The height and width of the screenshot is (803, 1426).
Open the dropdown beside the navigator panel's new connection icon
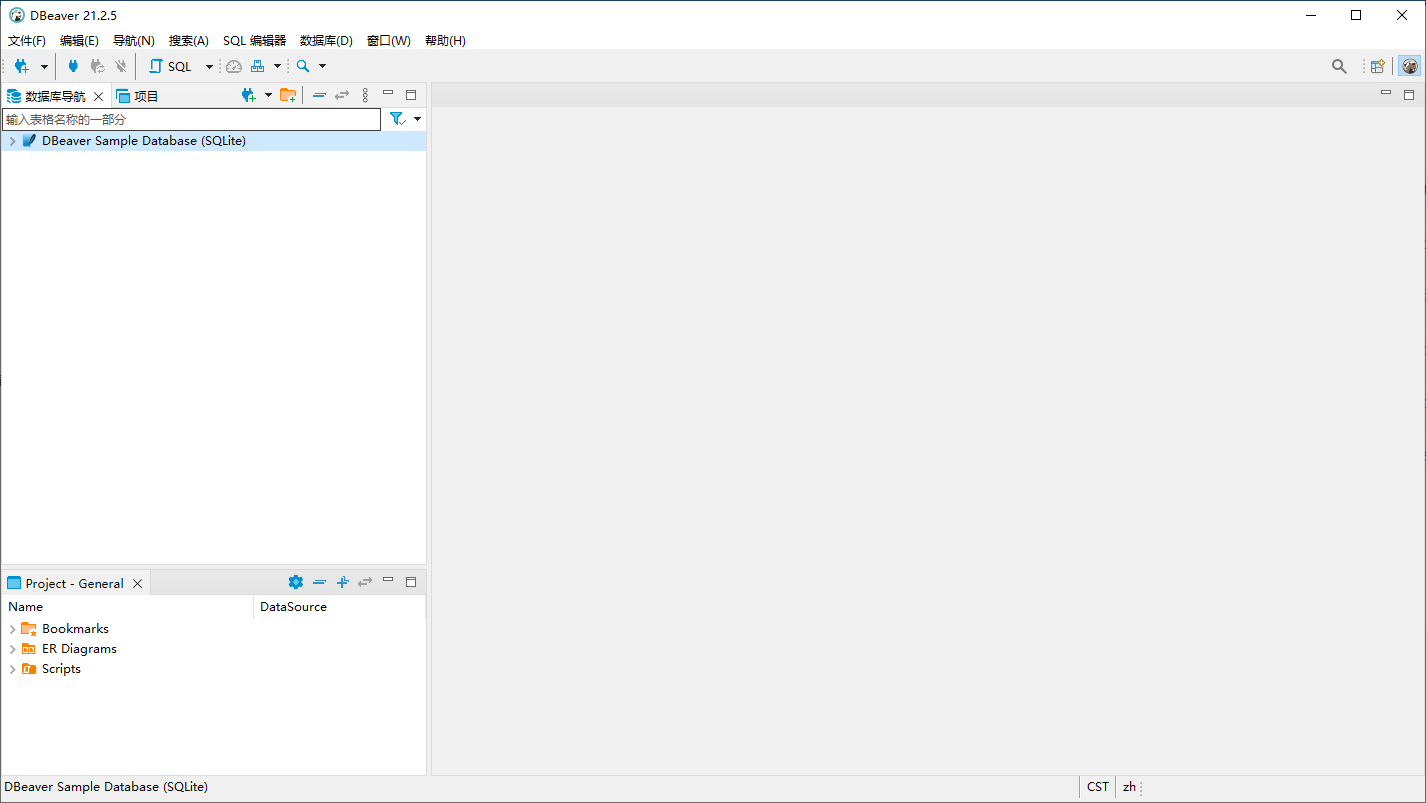(268, 96)
